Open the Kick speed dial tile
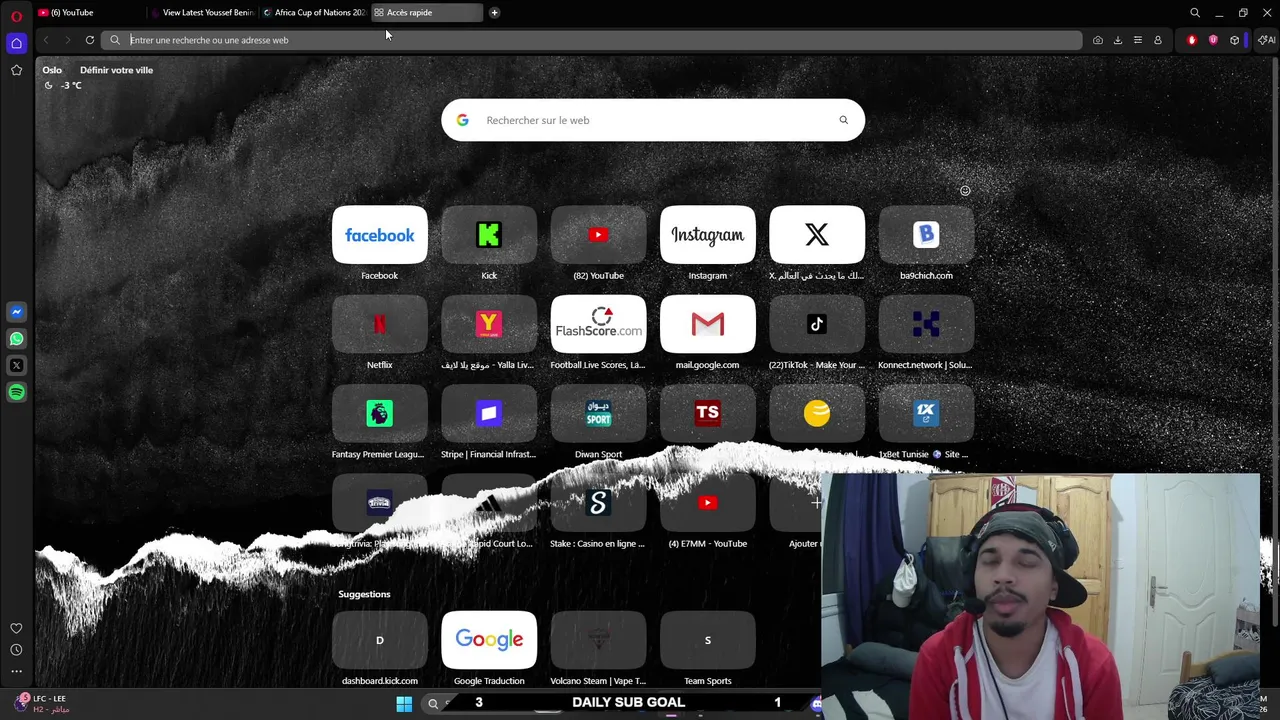Screen dimensions: 1280x720 [x=489, y=235]
